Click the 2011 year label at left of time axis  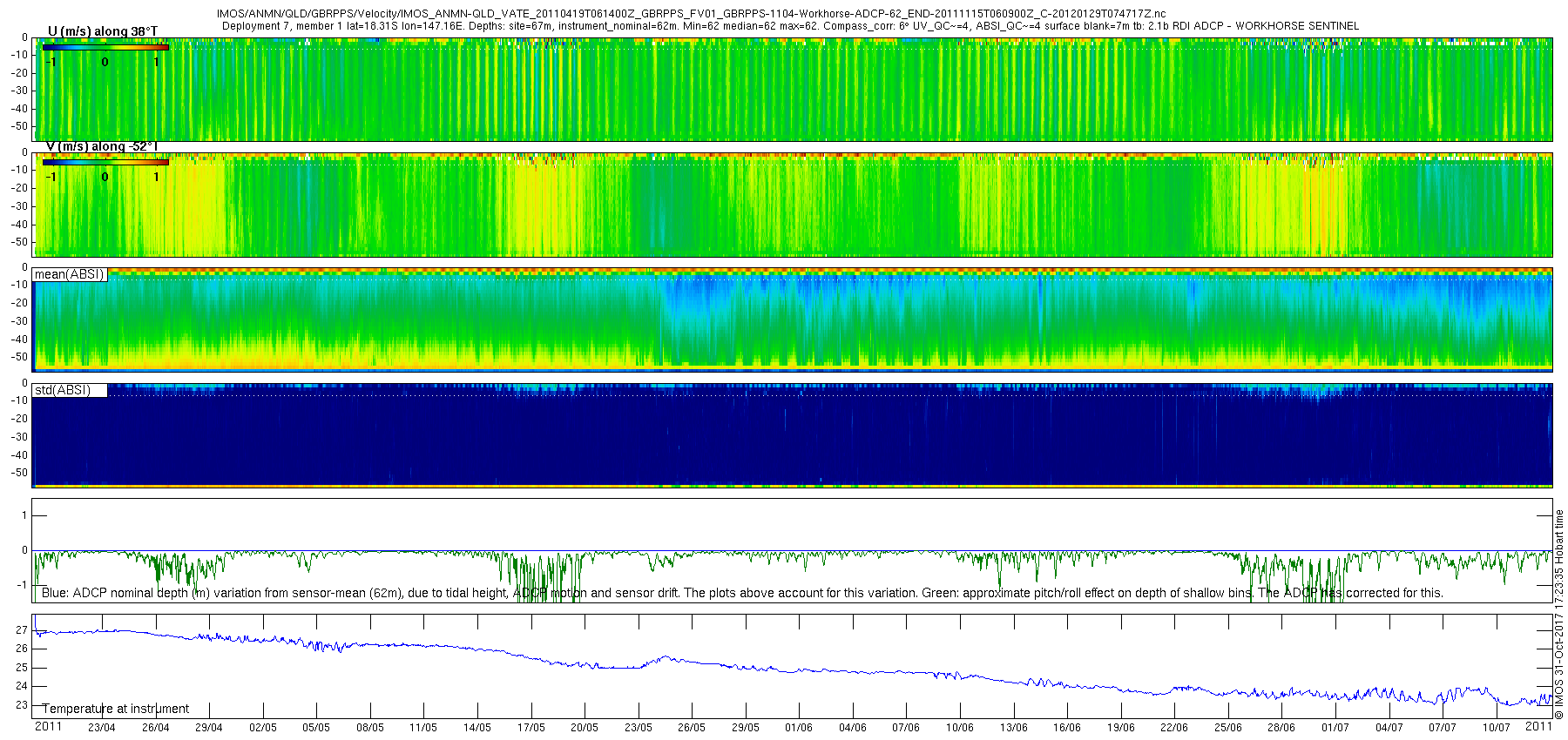click(x=48, y=726)
